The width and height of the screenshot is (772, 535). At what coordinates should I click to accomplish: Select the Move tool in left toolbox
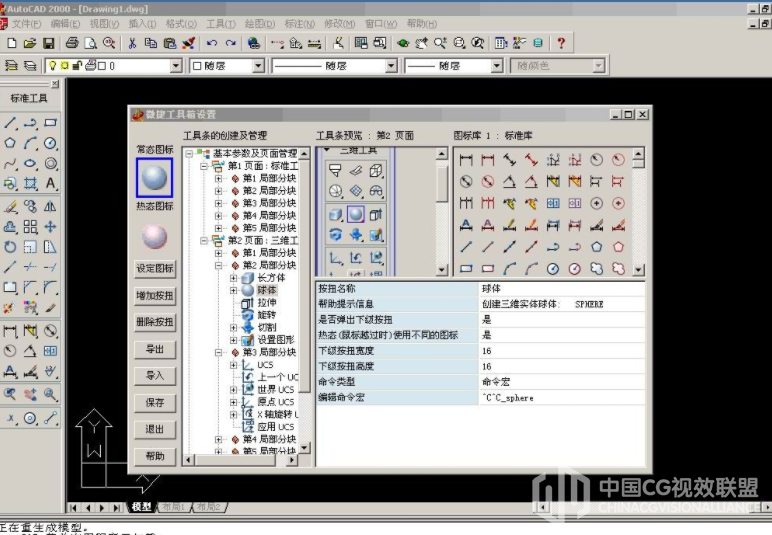tap(50, 226)
